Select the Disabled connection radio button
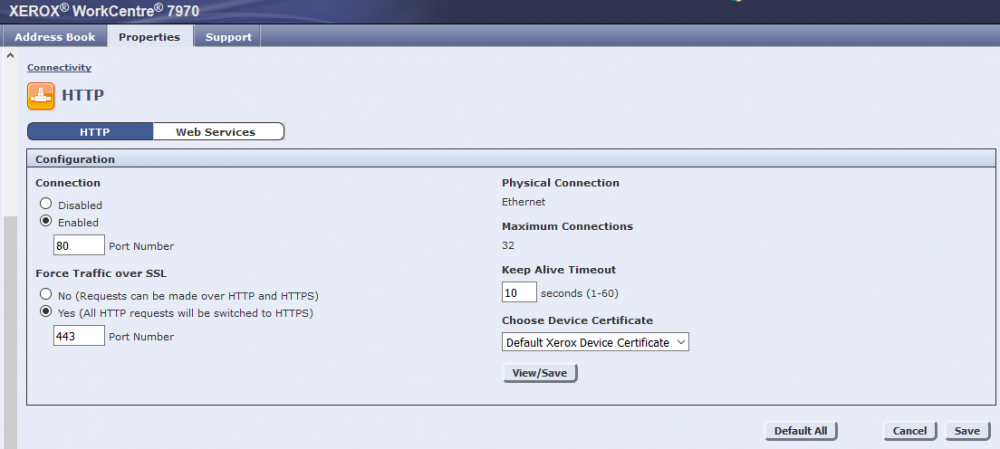 45,204
